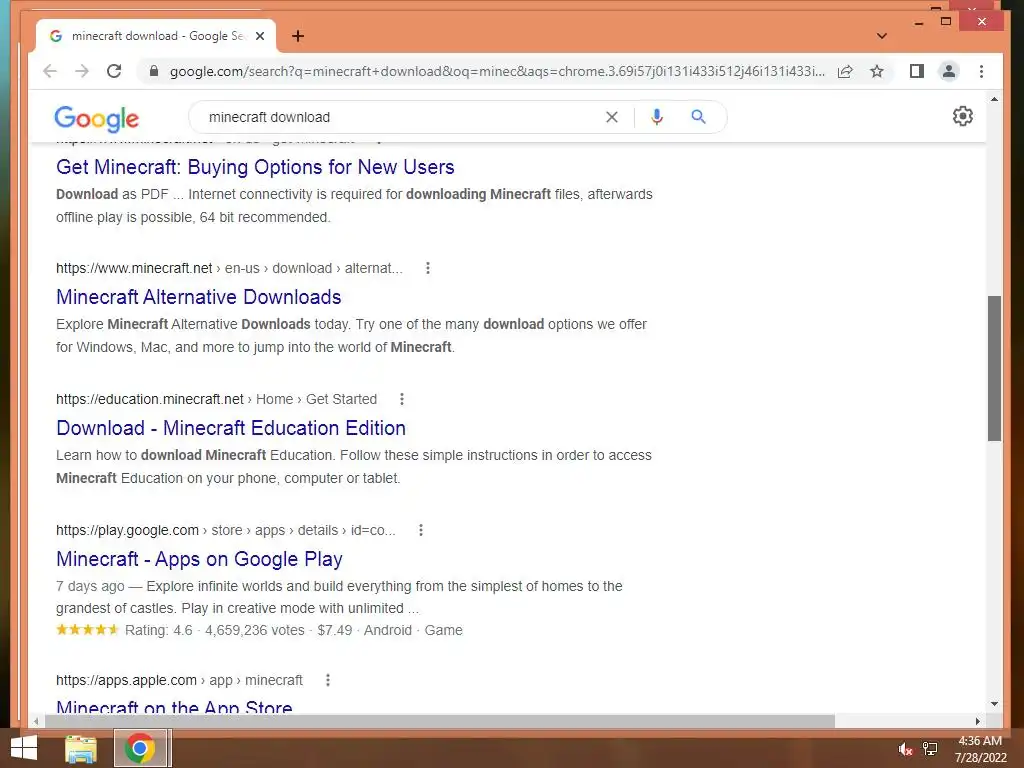Click into the minecraft download search field
Screen dimensions: 1024x768
[398, 117]
